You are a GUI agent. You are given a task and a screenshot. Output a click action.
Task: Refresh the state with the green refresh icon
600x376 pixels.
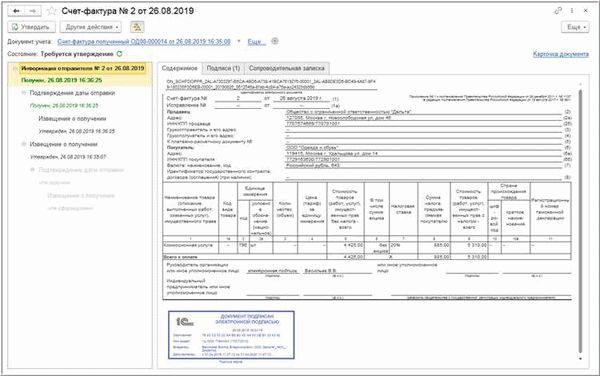[119, 54]
